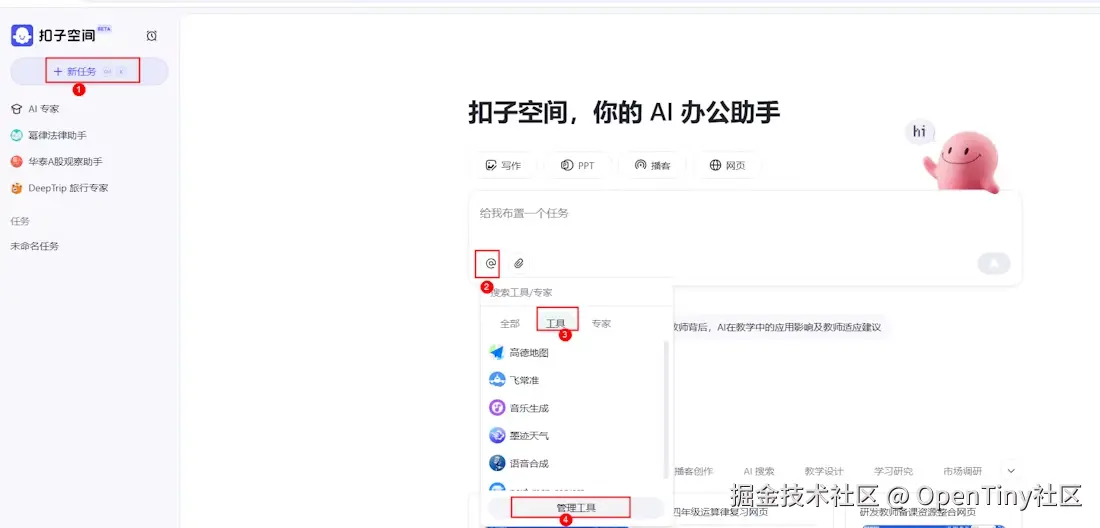This screenshot has width=1100, height=528.
Task: Choose the 播客 podcast mode chip
Action: click(652, 165)
